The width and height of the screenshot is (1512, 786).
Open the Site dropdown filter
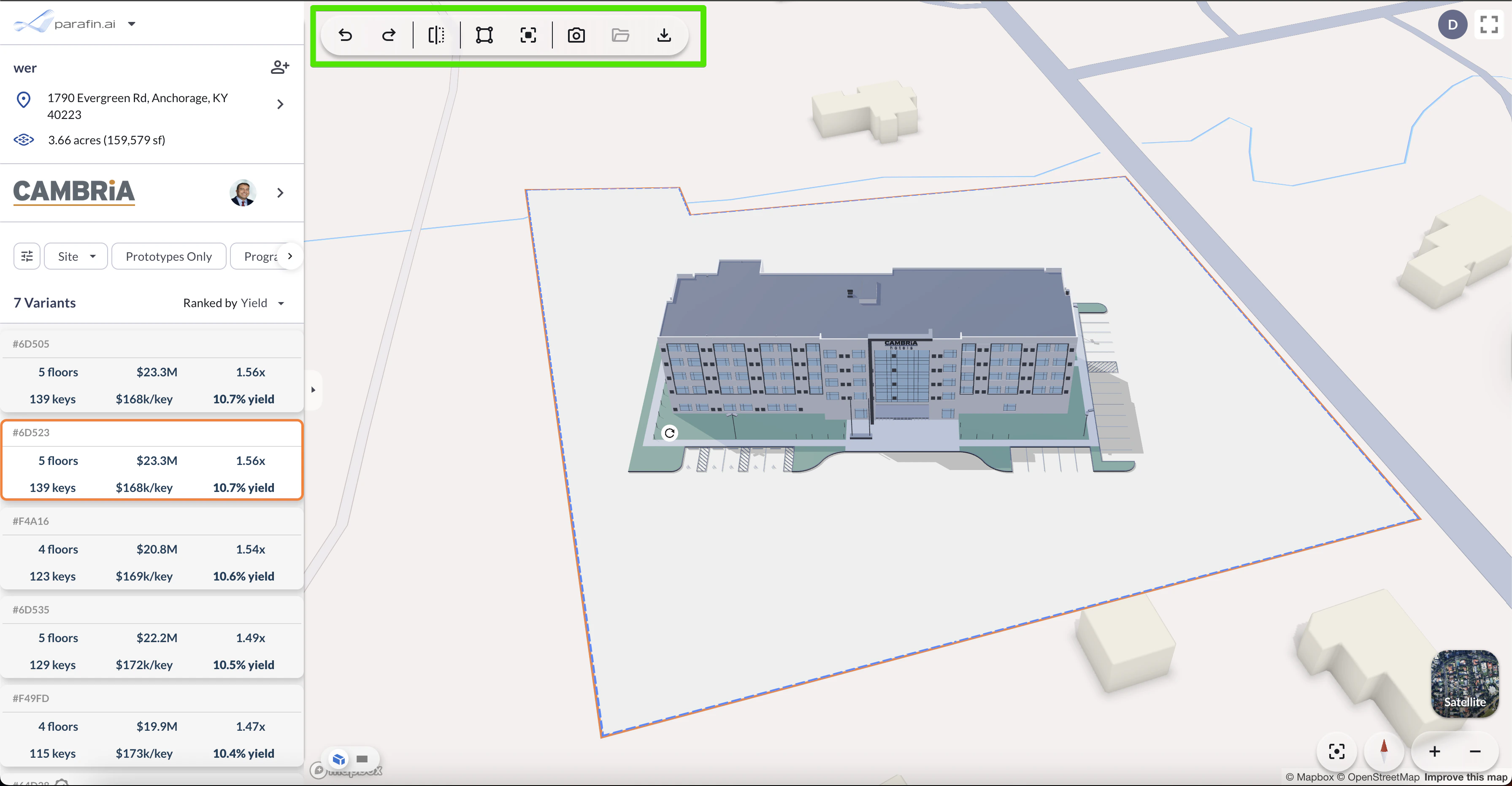75,256
